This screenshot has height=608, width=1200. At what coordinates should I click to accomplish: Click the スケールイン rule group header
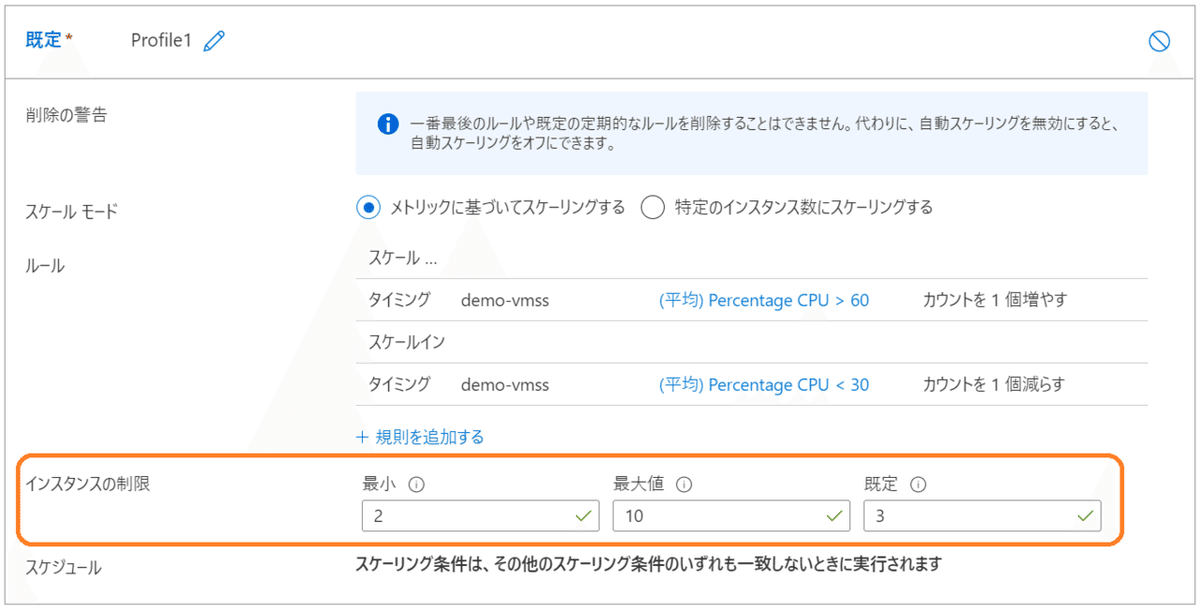(x=407, y=342)
